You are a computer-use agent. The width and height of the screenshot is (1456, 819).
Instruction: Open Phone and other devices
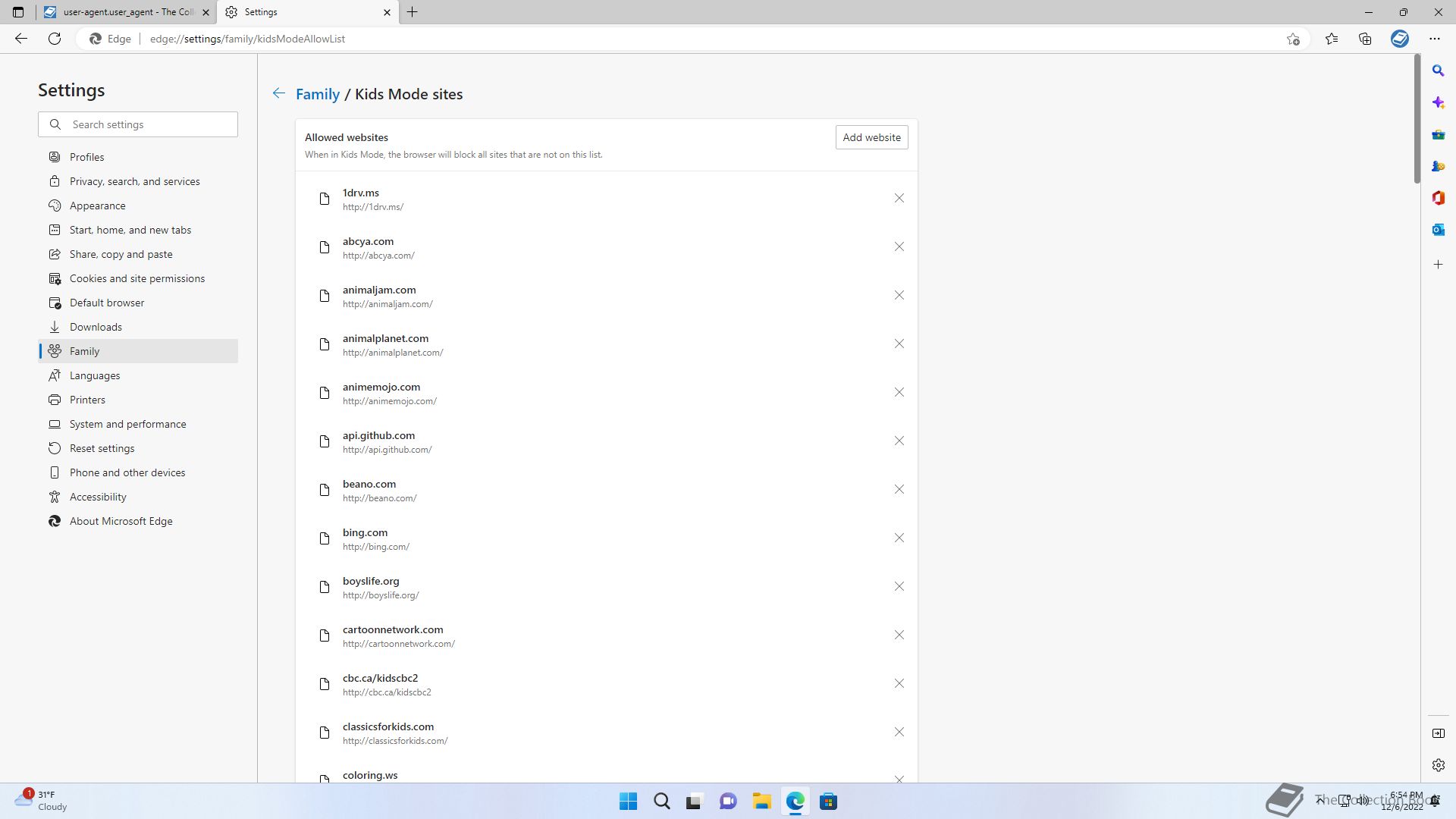click(138, 472)
